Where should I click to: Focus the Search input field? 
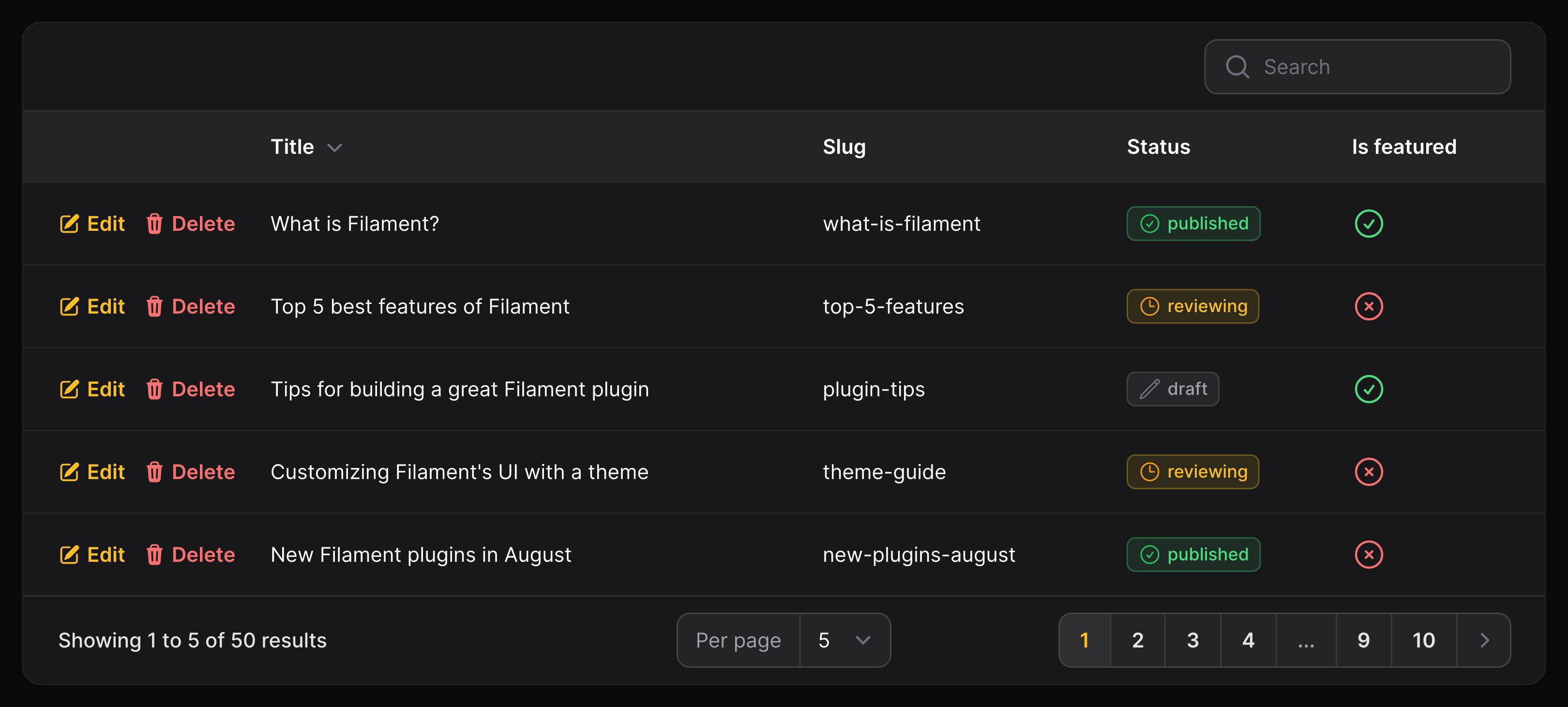1357,67
